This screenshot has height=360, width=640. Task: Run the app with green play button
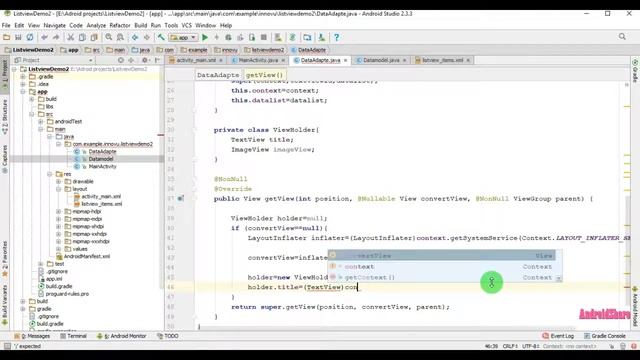pos(205,37)
